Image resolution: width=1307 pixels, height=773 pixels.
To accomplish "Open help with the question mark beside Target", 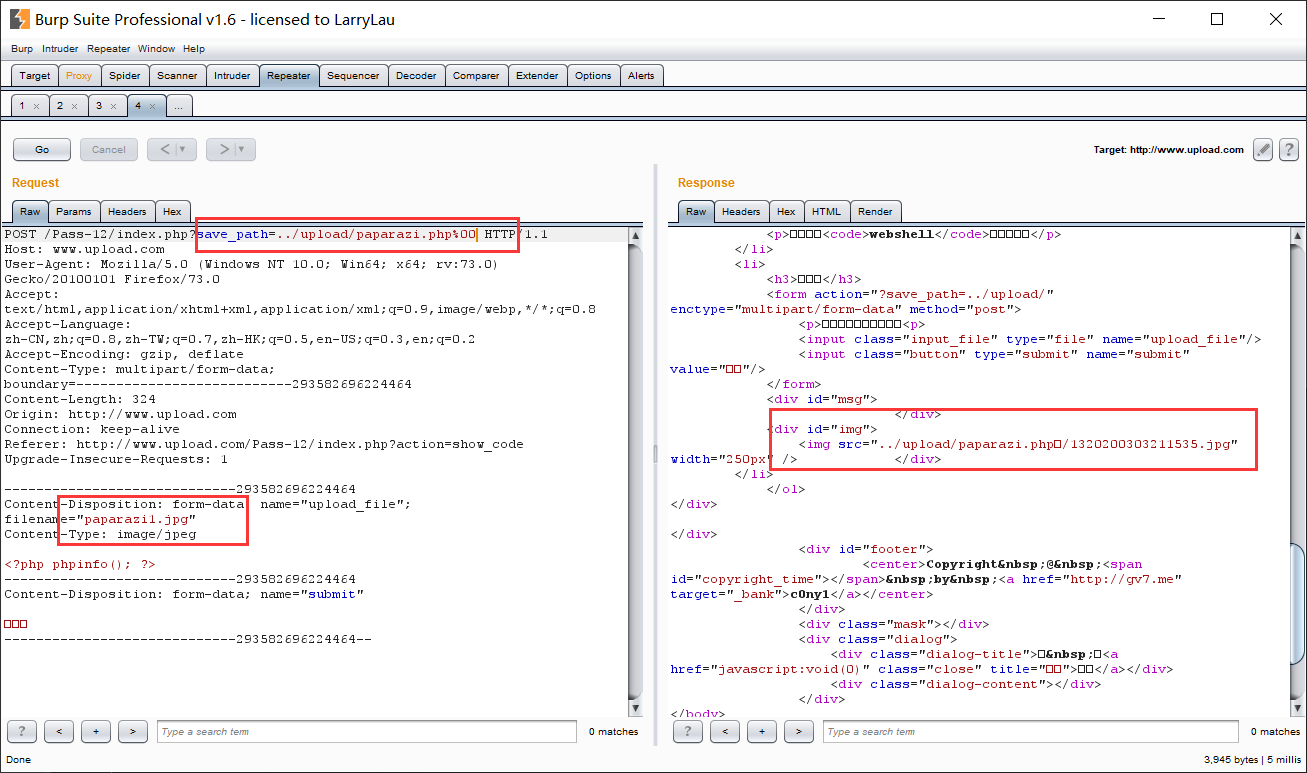I will pos(1288,150).
